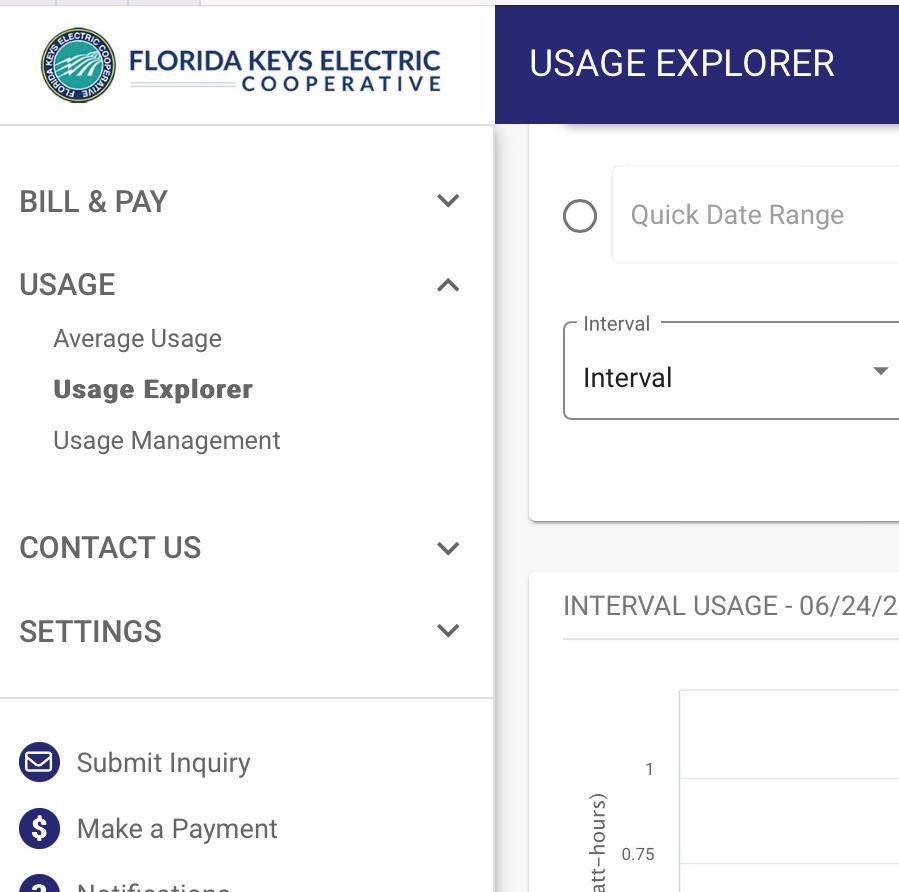Click the BILL & PAY menu heading
The image size is (899, 892).
(93, 202)
